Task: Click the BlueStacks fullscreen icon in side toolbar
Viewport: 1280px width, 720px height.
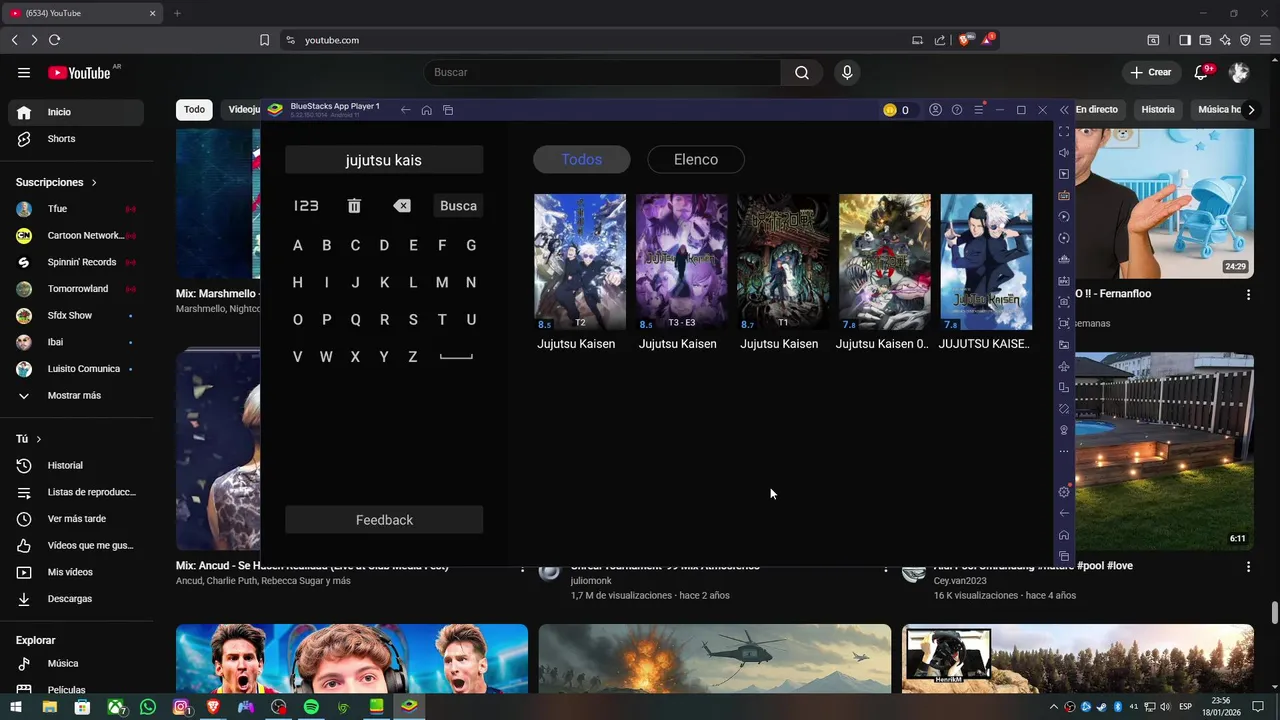Action: [x=1064, y=131]
